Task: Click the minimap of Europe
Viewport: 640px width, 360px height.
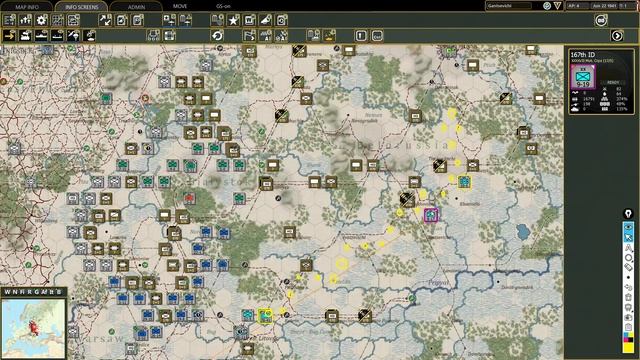Action: pos(33,328)
